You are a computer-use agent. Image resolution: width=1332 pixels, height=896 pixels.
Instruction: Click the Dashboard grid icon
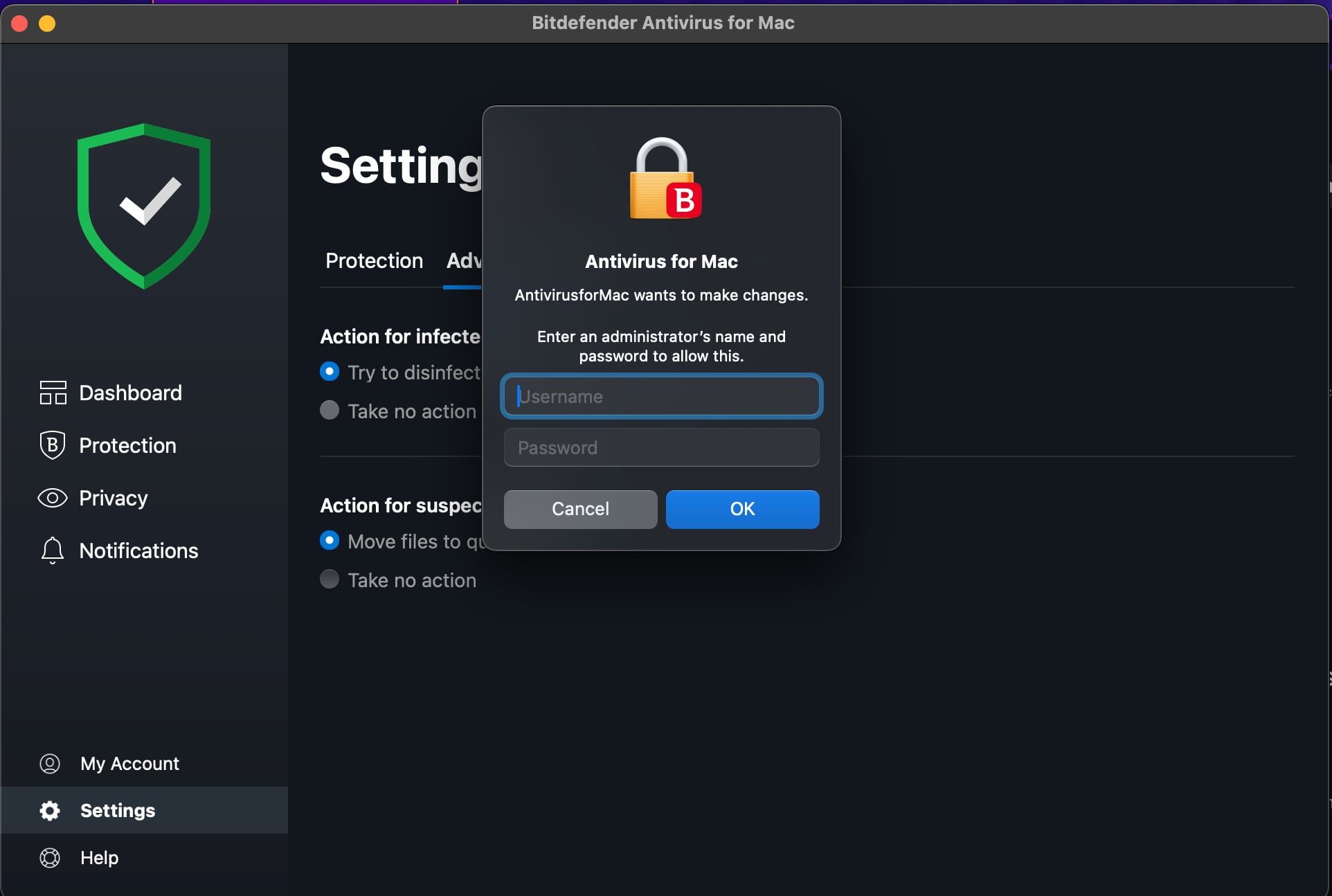pos(53,393)
